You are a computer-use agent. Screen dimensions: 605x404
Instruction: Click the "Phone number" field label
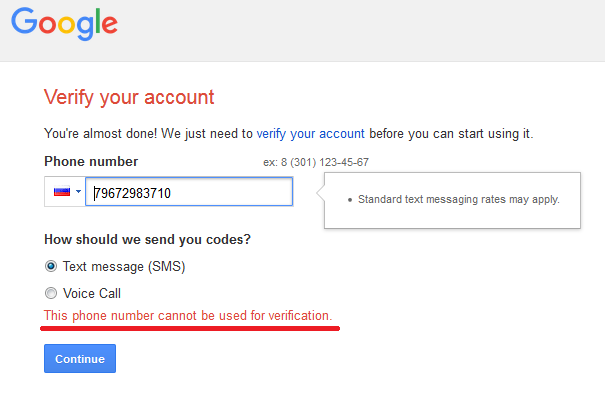(x=91, y=161)
